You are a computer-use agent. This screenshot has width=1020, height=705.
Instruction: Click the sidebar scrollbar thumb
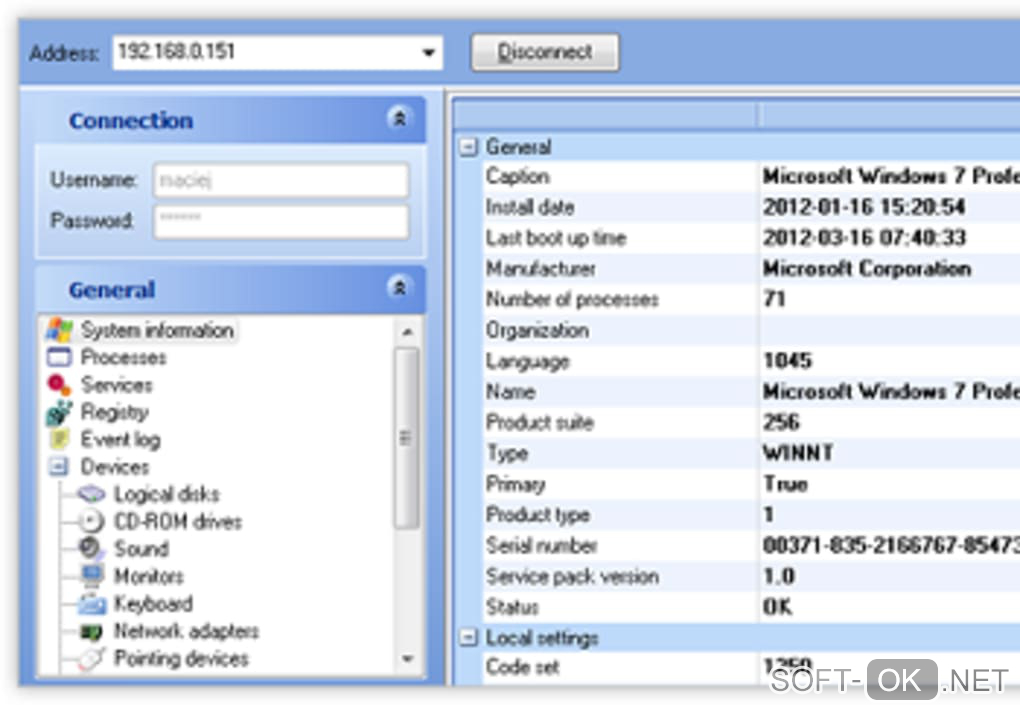(407, 438)
